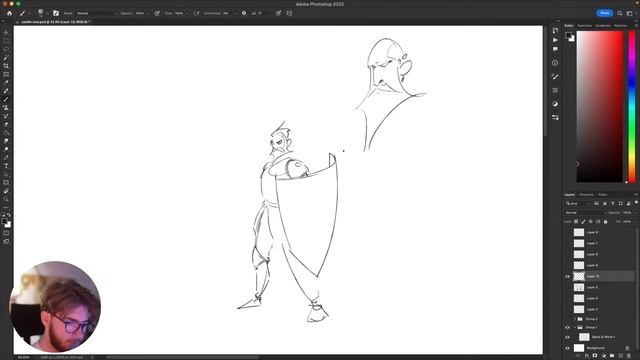The image size is (640, 360).
Task: Open the Actions panel play icon
Action: coord(555,40)
